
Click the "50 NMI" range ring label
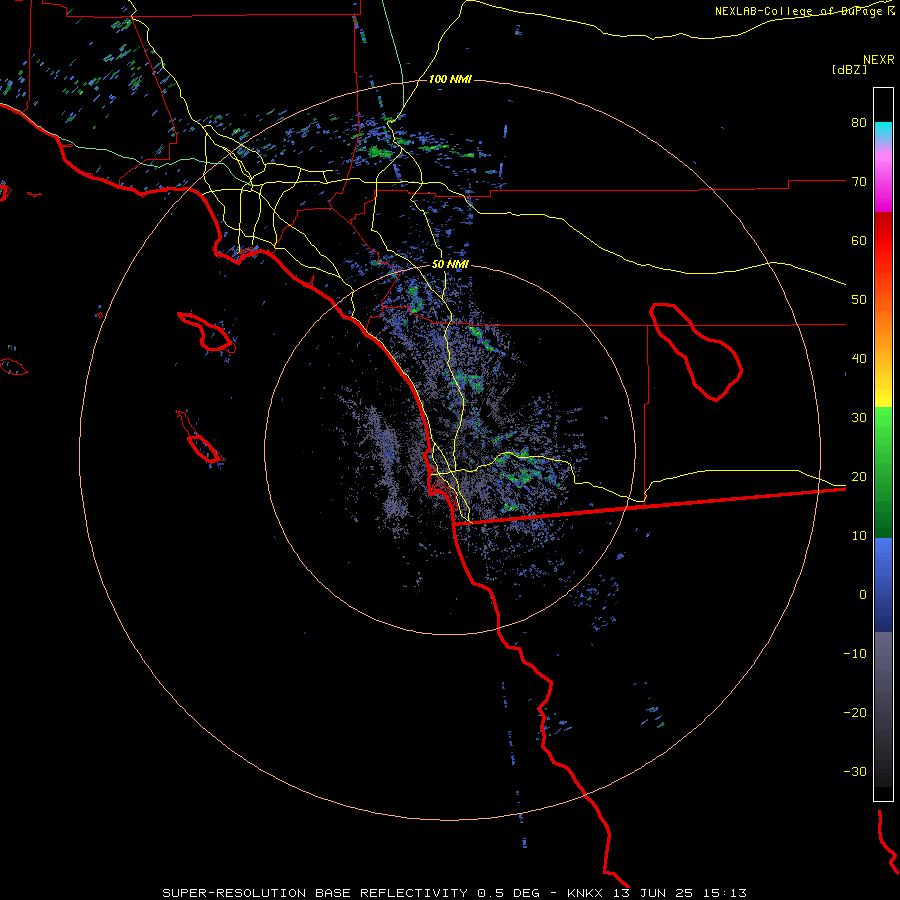click(x=450, y=265)
